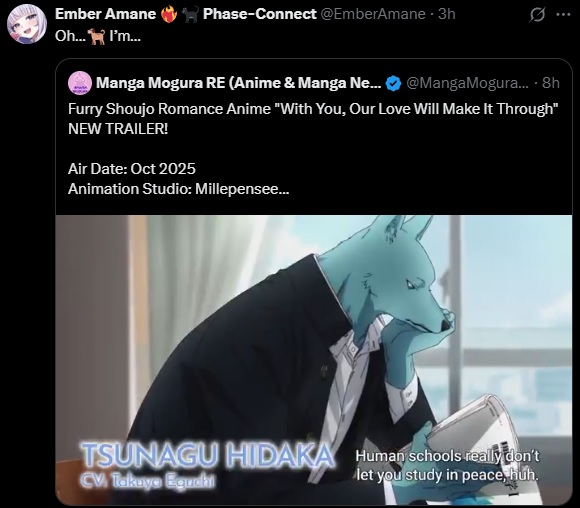Open the 8h timestamp on quoted tweet

tap(551, 83)
